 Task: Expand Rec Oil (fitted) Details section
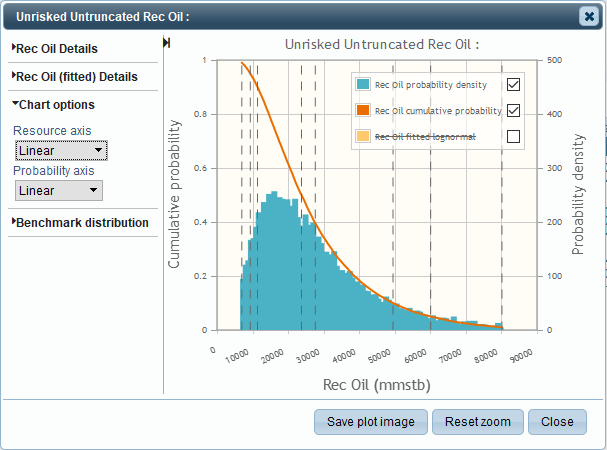pos(76,76)
